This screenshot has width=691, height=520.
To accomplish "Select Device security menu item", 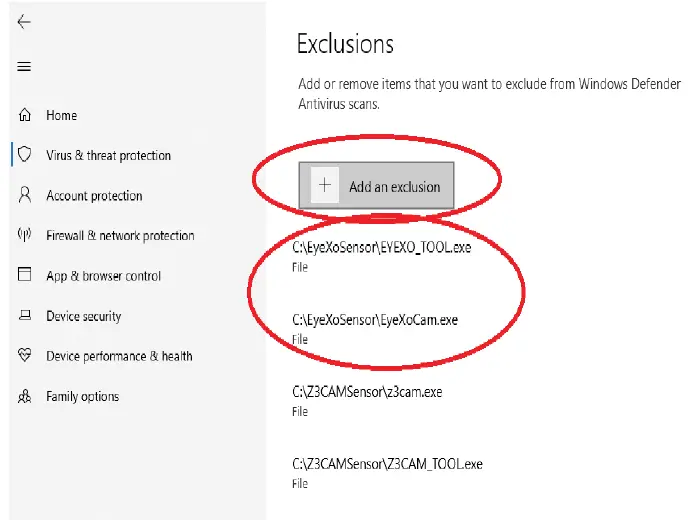I will coord(83,317).
